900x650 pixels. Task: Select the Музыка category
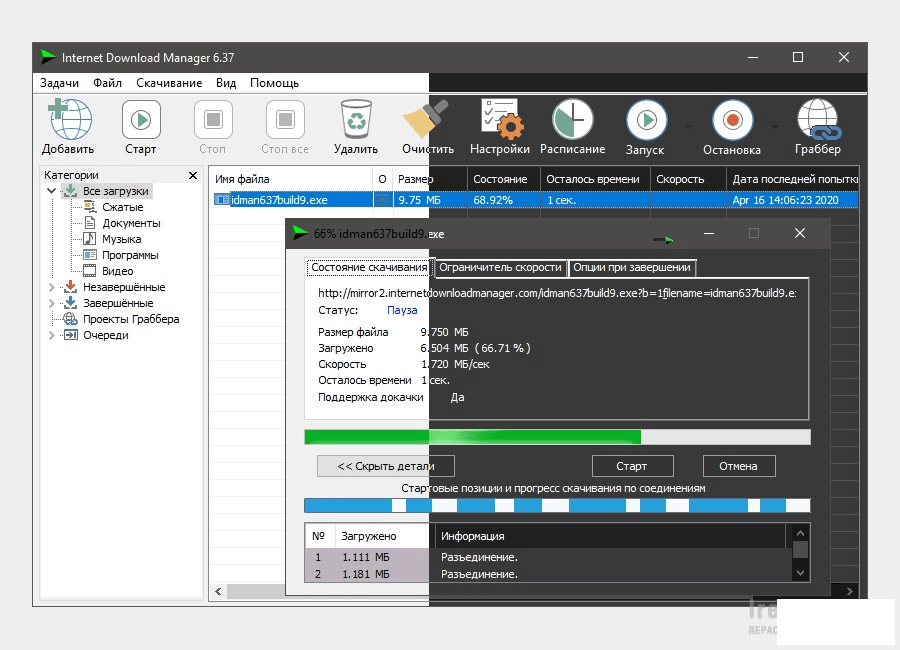point(122,239)
